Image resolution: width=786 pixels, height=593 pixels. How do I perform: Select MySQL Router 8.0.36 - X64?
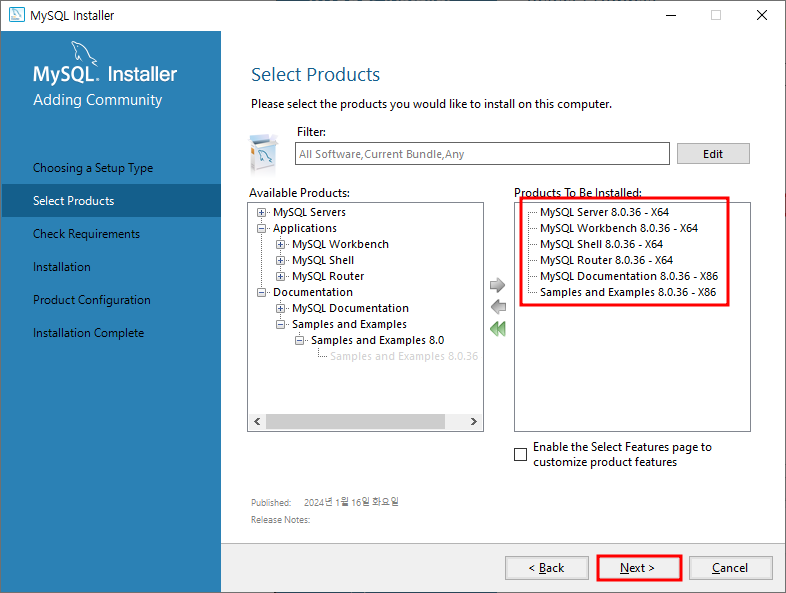pyautogui.click(x=606, y=261)
